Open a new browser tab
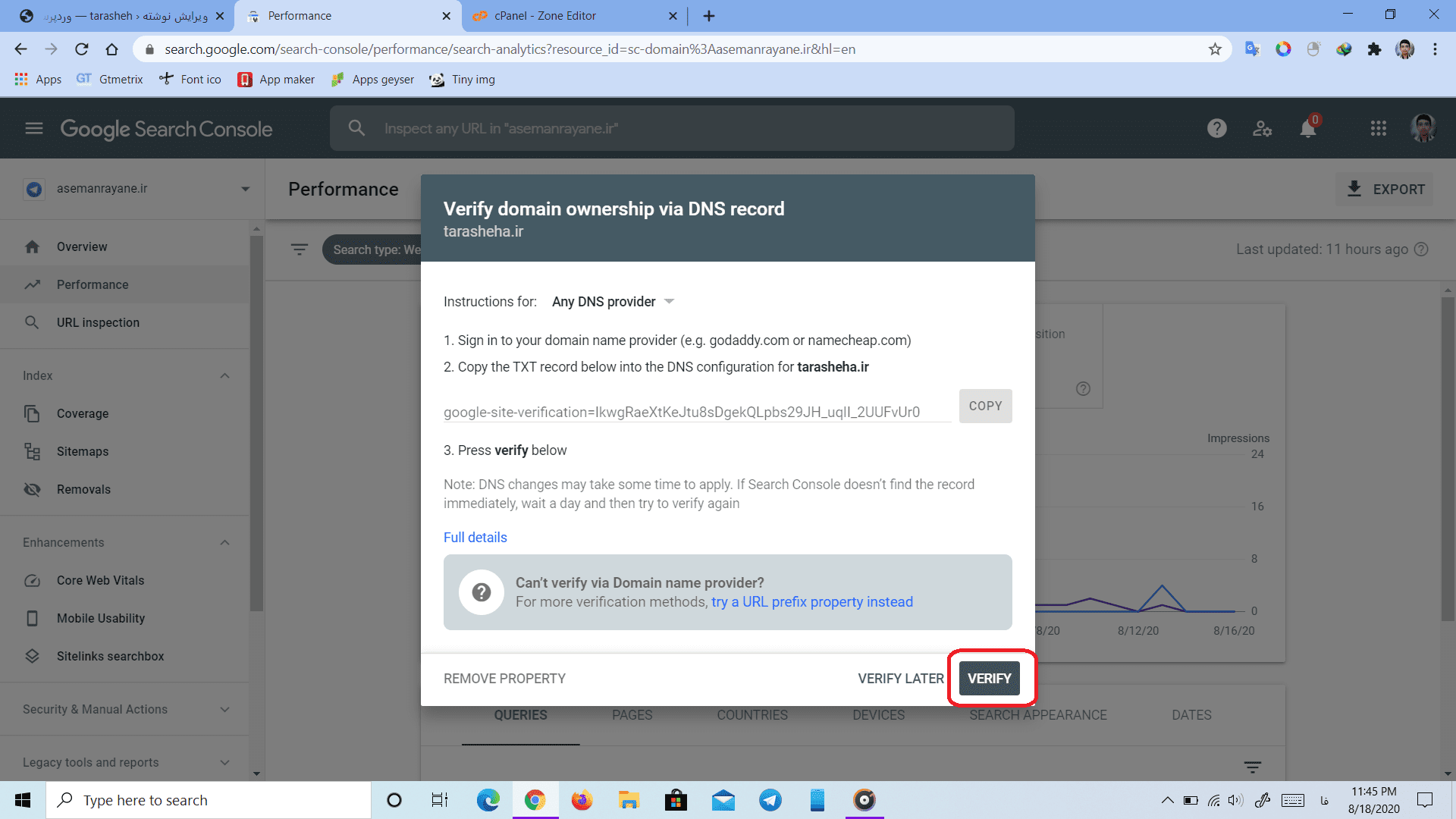 click(709, 16)
